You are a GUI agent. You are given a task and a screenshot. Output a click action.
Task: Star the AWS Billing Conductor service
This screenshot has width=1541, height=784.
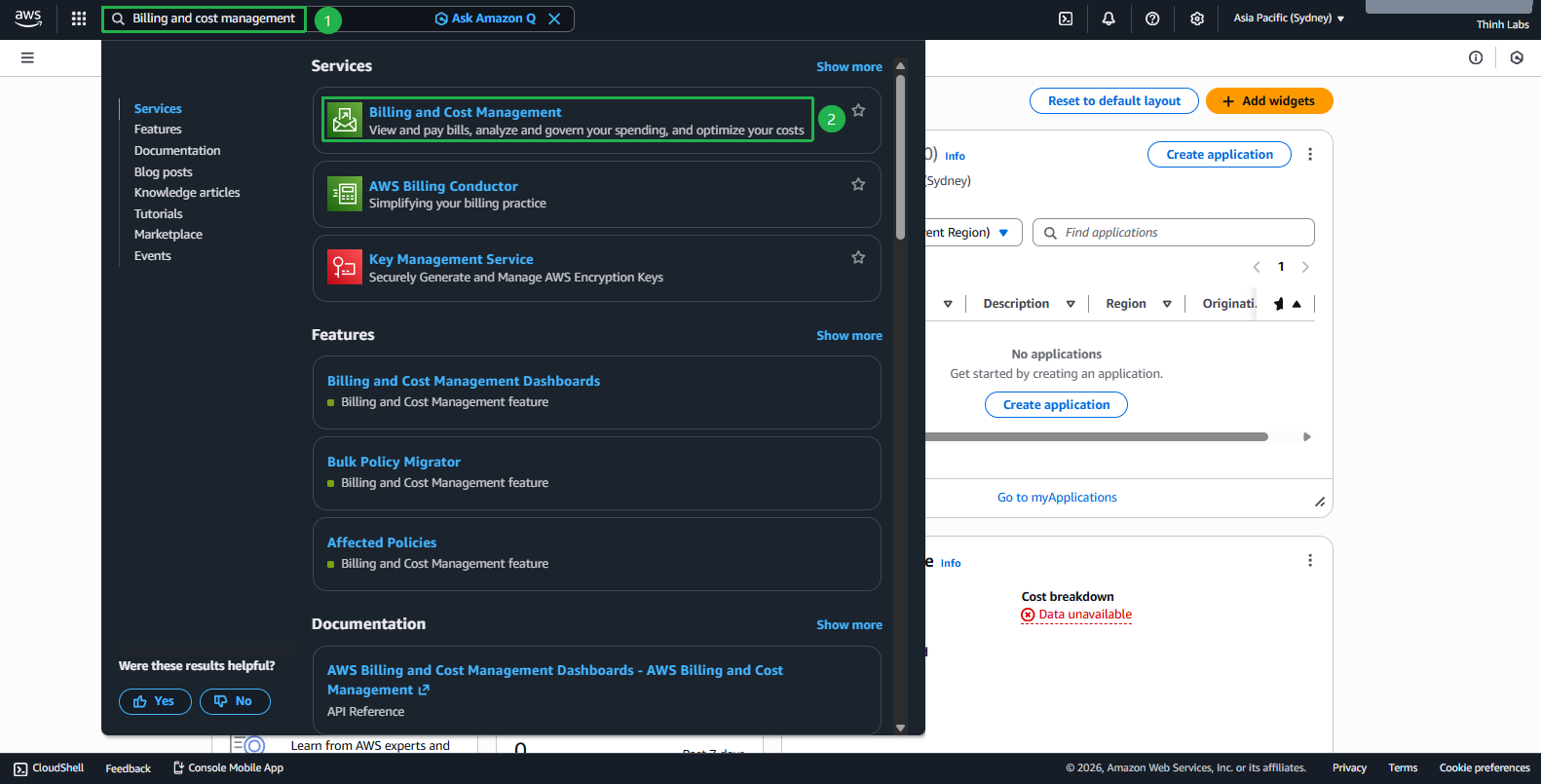858,184
